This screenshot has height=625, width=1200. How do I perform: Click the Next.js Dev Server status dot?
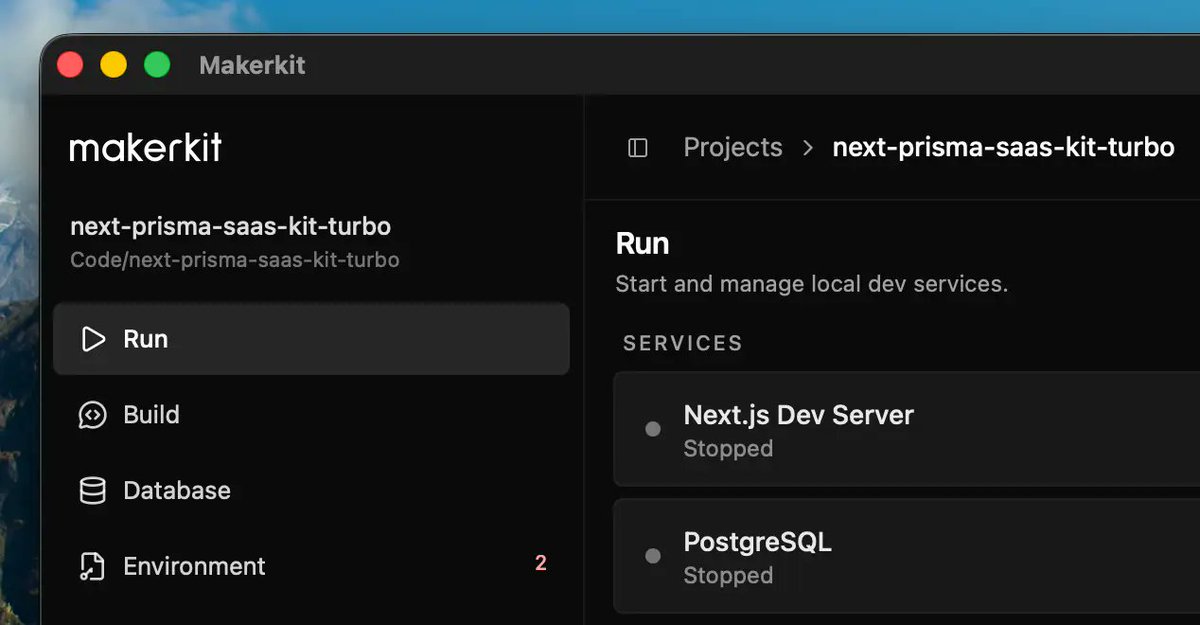(653, 429)
